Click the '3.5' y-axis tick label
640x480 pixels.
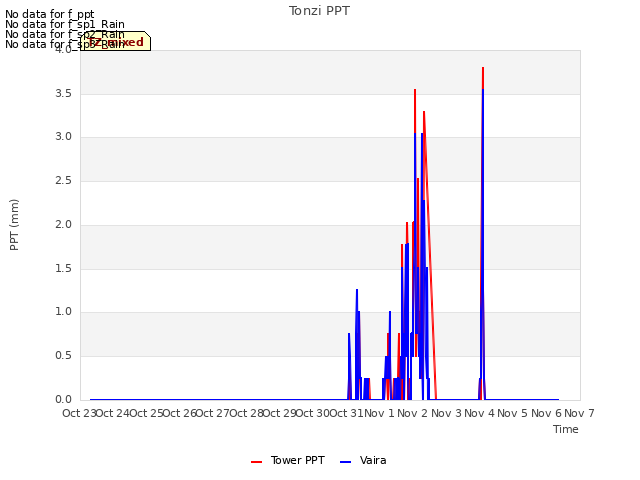[x=63, y=93]
